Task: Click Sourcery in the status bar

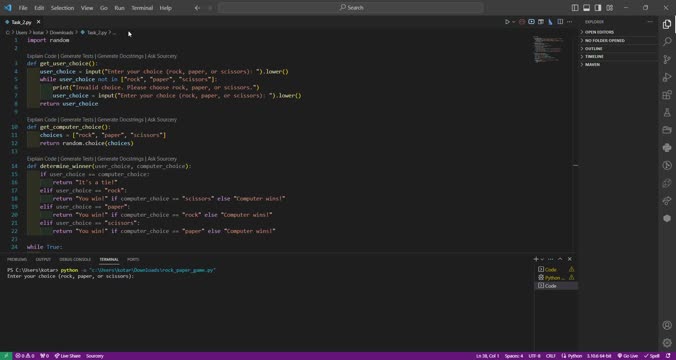Action: coord(95,356)
